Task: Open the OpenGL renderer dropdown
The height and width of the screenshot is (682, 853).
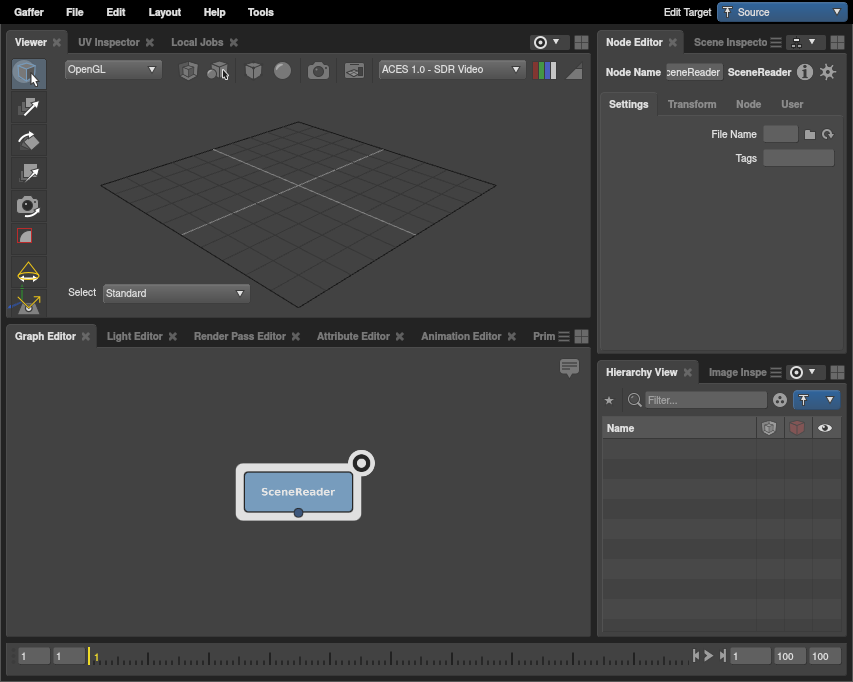Action: (x=112, y=70)
